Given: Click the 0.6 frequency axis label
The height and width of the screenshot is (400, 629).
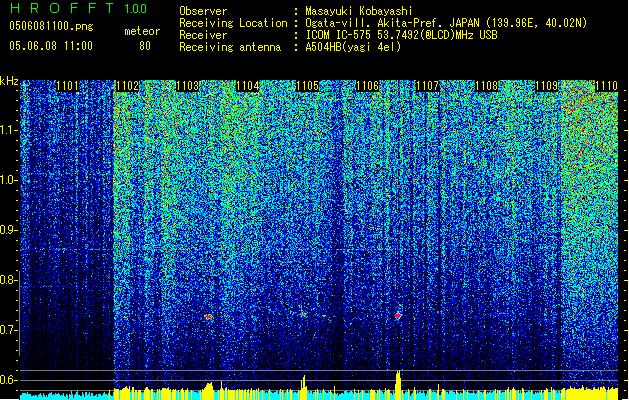Looking at the screenshot, I should click(x=8, y=380).
